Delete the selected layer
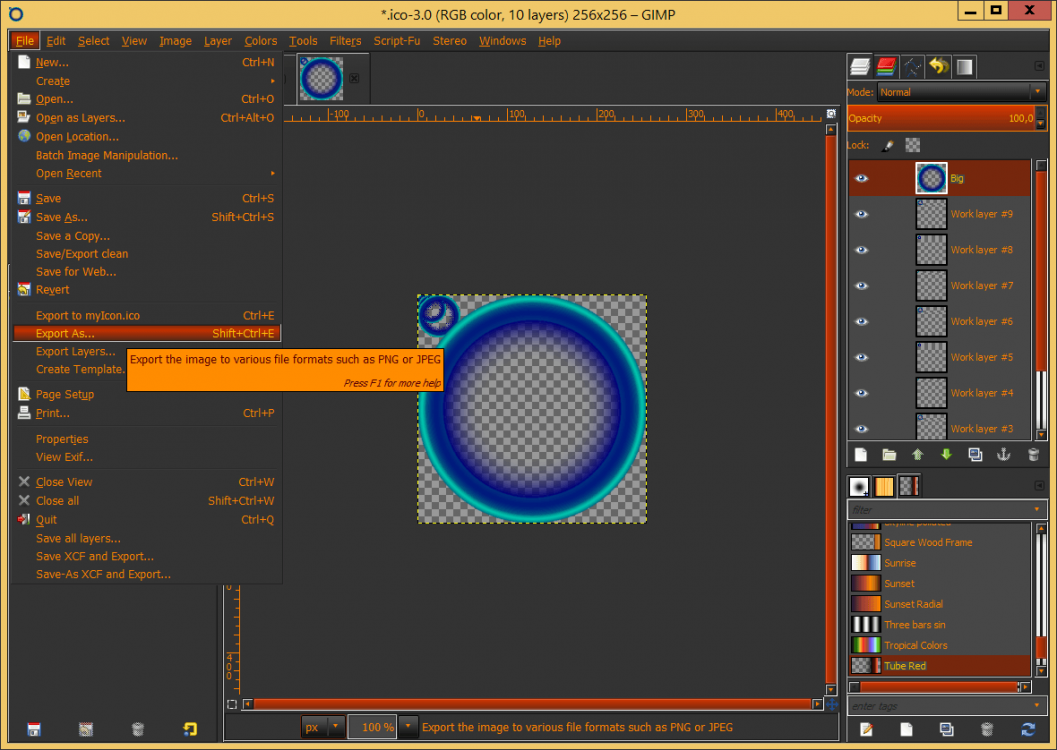This screenshot has height=750, width=1057. click(1033, 455)
